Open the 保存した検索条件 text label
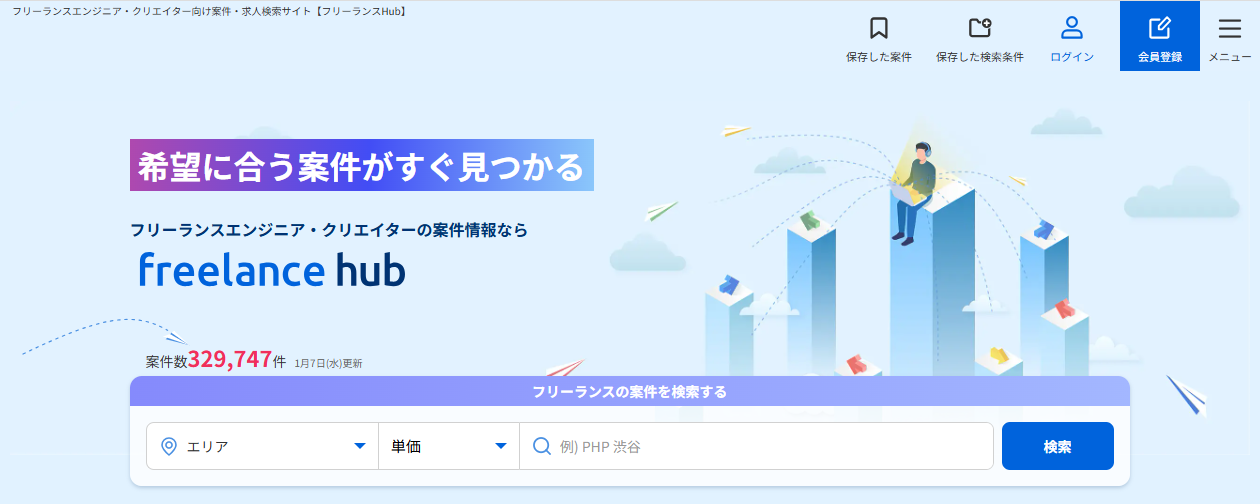 (979, 57)
